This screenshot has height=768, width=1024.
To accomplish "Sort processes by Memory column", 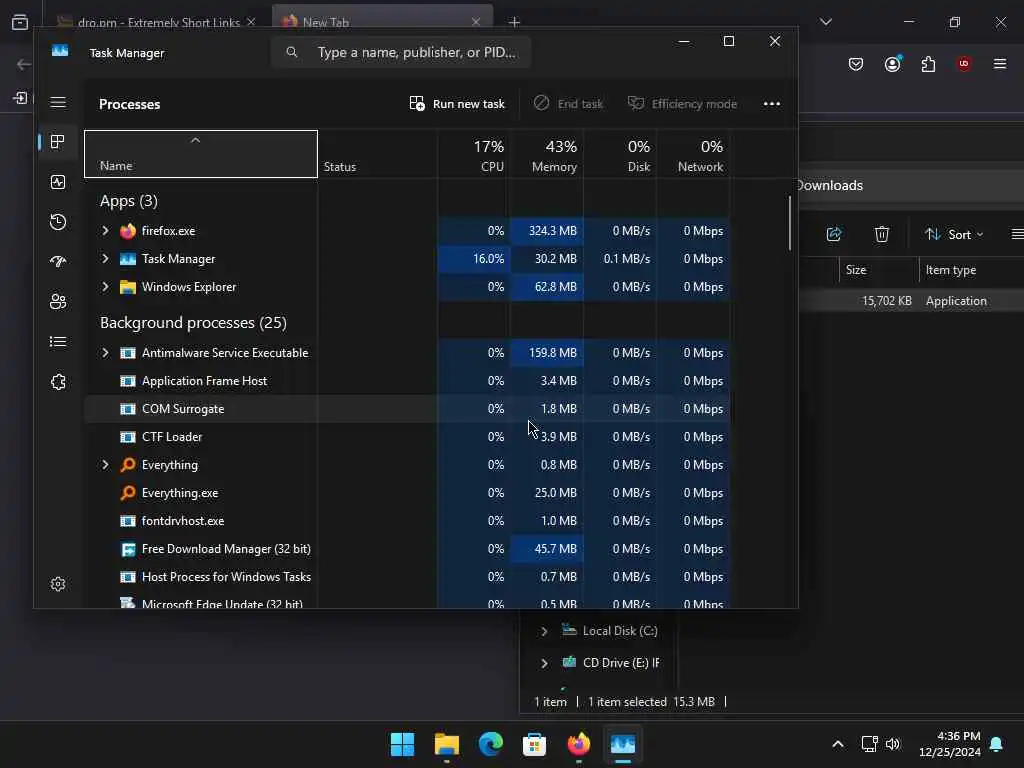I will [x=547, y=155].
